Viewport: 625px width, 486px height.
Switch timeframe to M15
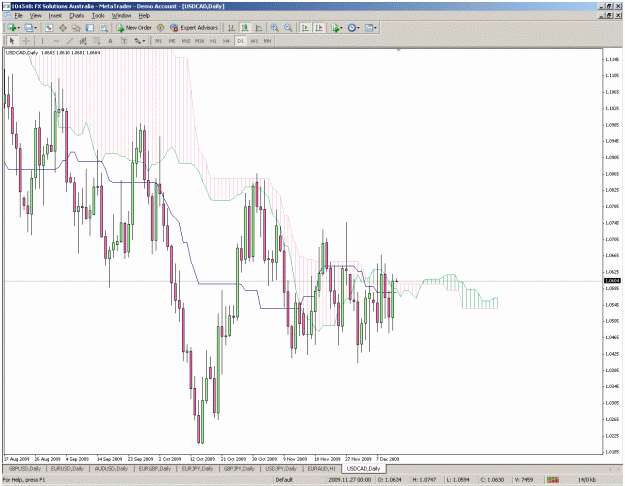coord(186,41)
